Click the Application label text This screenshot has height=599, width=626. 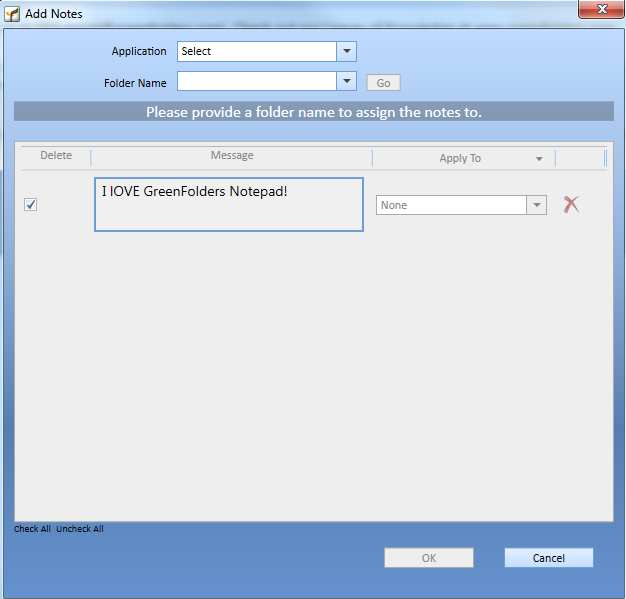click(x=139, y=51)
